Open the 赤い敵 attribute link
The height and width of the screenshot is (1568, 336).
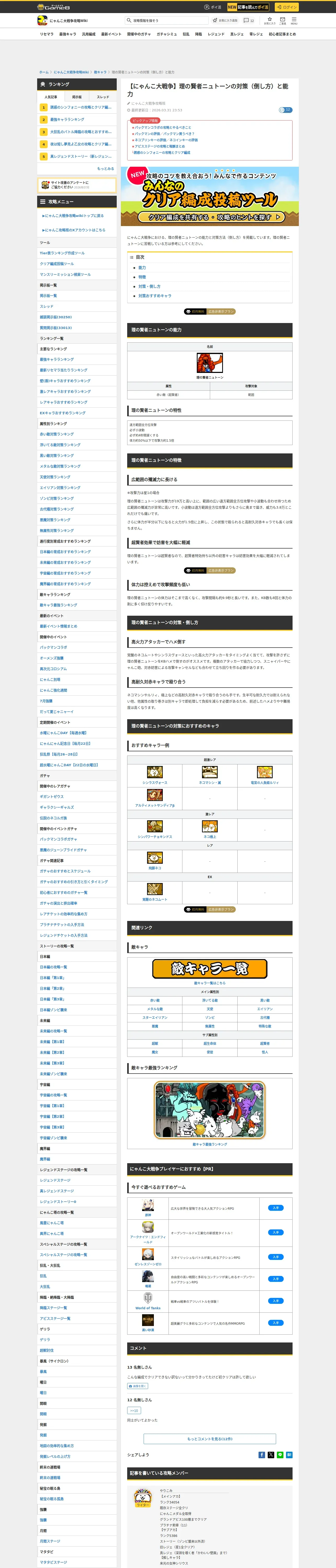click(155, 1000)
